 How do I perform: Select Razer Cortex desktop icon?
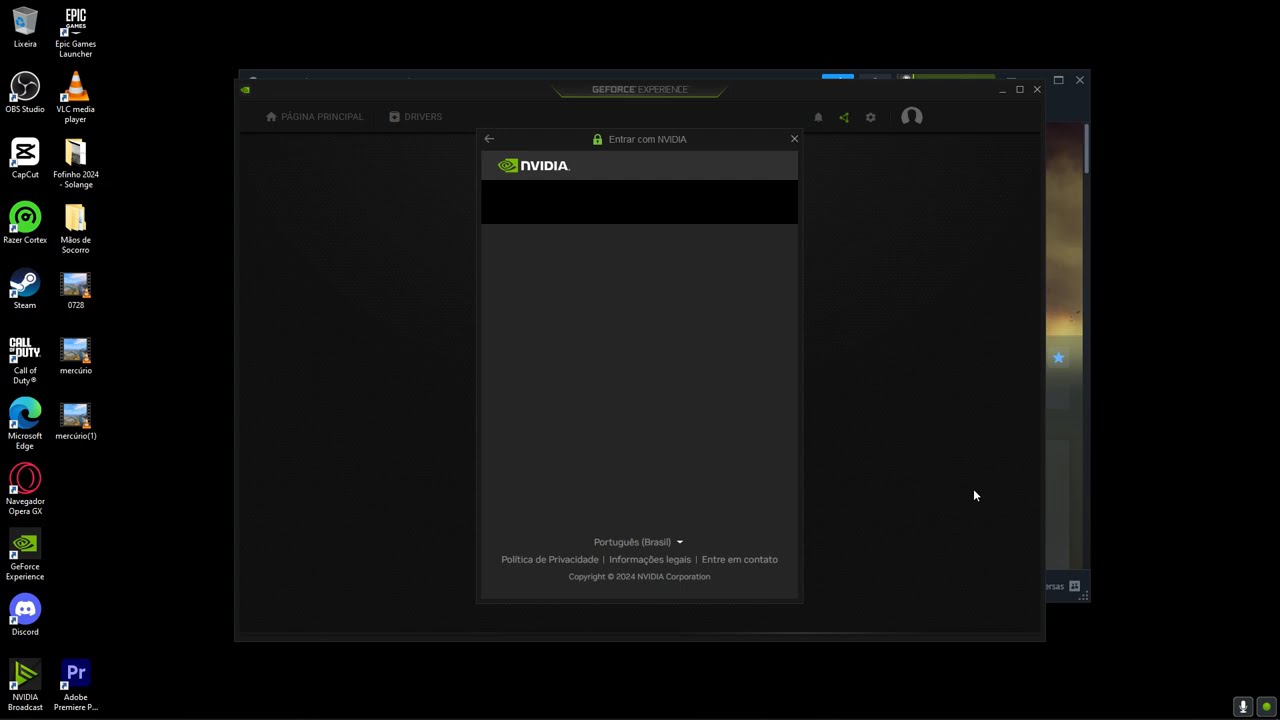(x=25, y=223)
